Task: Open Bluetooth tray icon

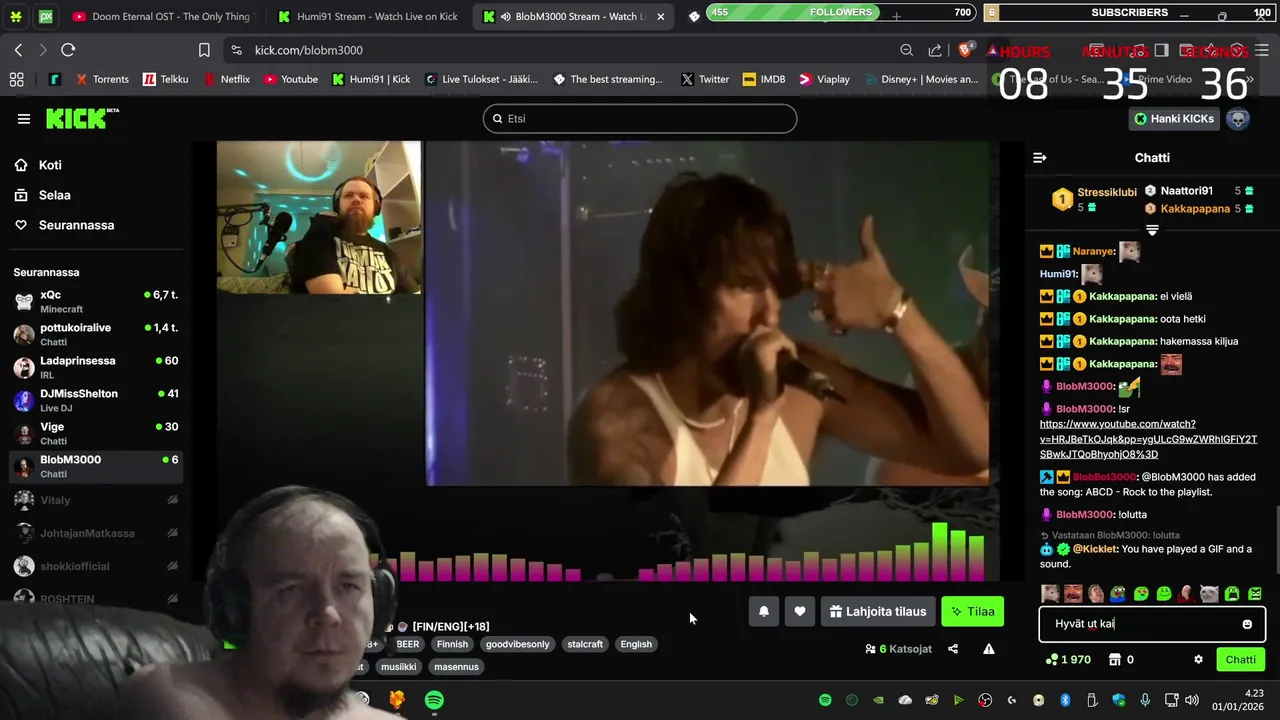Action: pyautogui.click(x=1065, y=700)
